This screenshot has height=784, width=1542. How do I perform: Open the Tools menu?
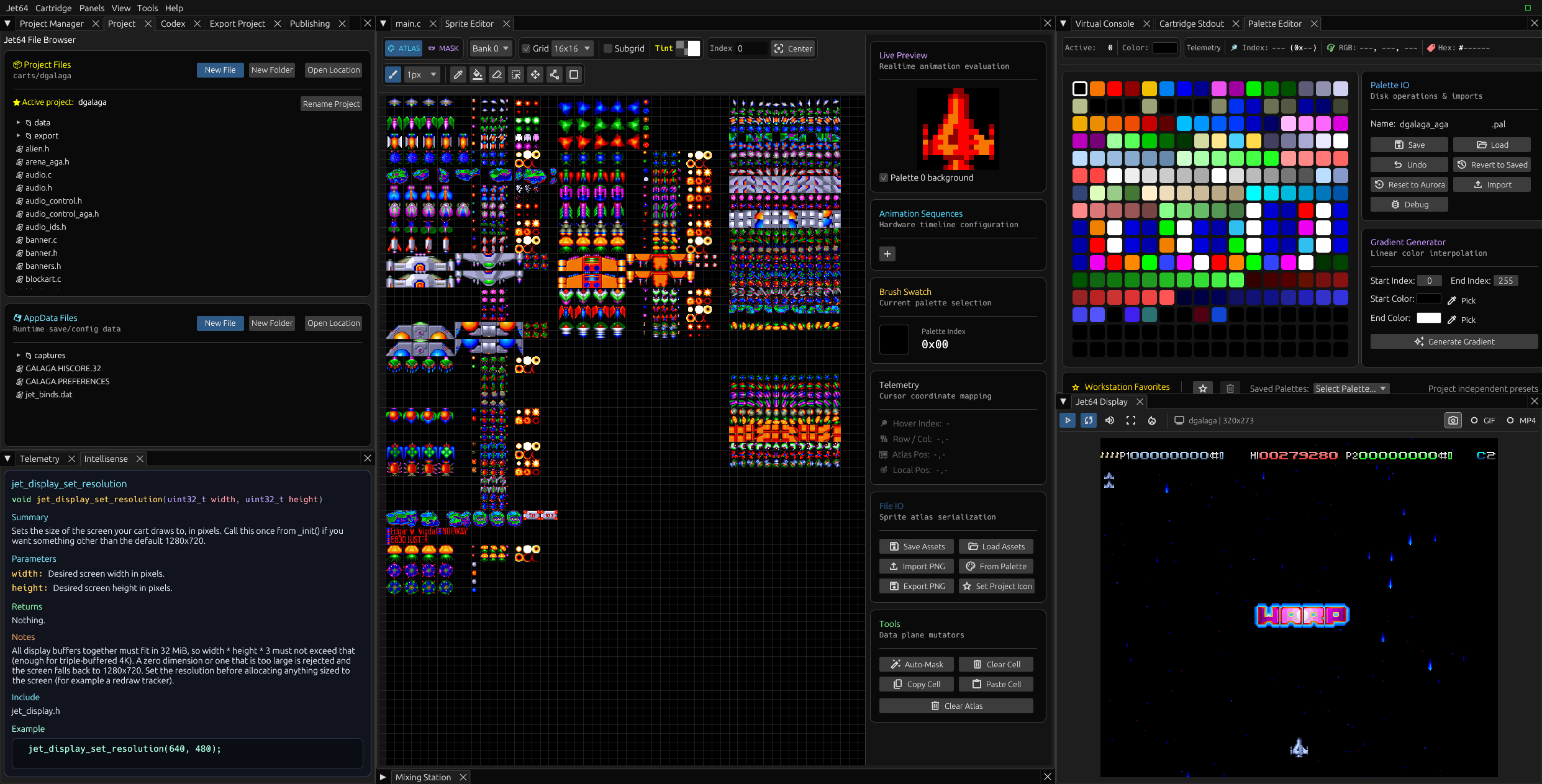147,8
